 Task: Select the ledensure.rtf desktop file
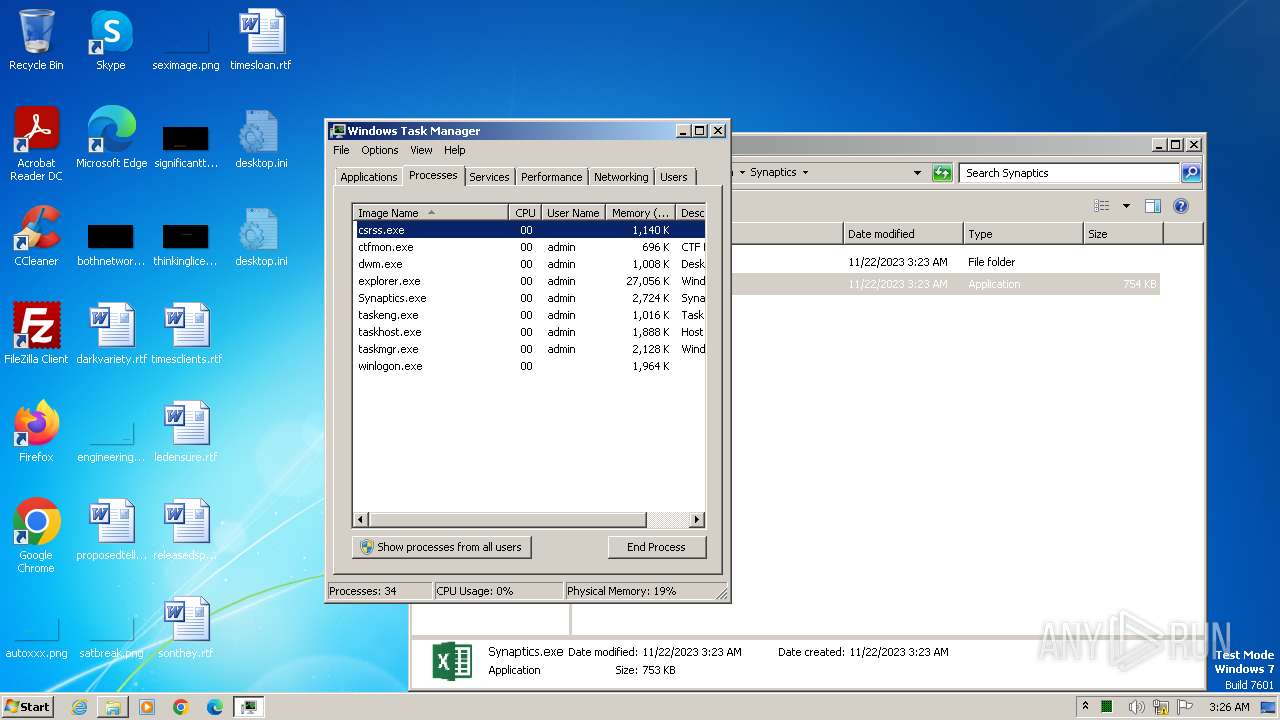click(x=186, y=432)
